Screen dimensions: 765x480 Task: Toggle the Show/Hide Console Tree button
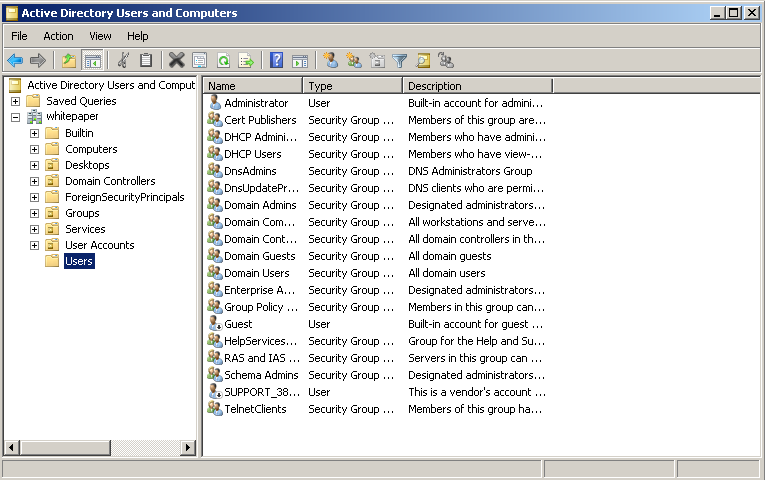(x=92, y=61)
